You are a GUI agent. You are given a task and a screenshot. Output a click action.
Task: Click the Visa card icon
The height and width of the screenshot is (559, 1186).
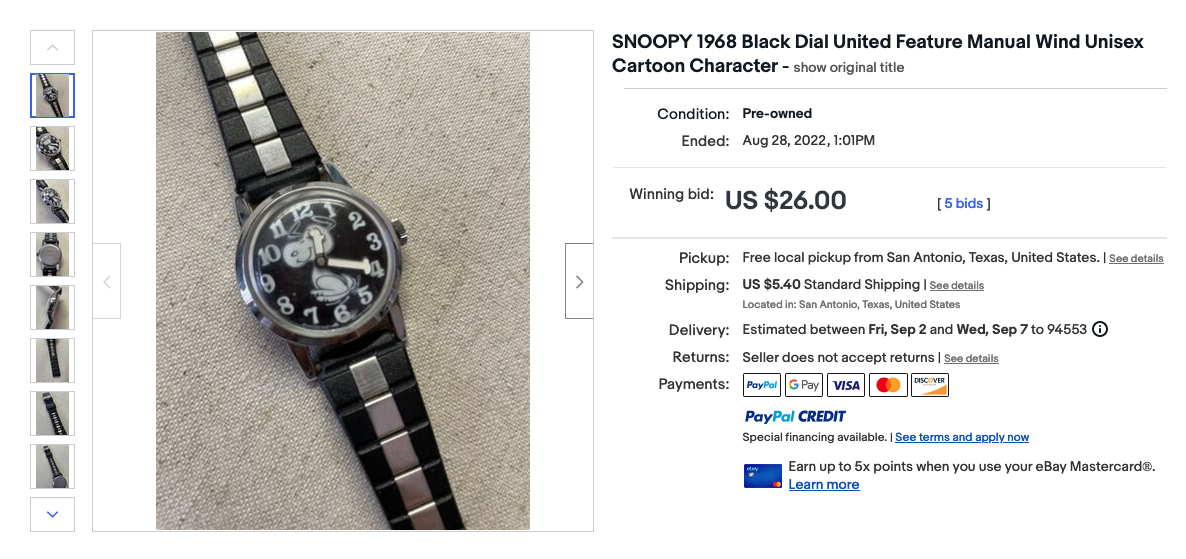click(846, 385)
